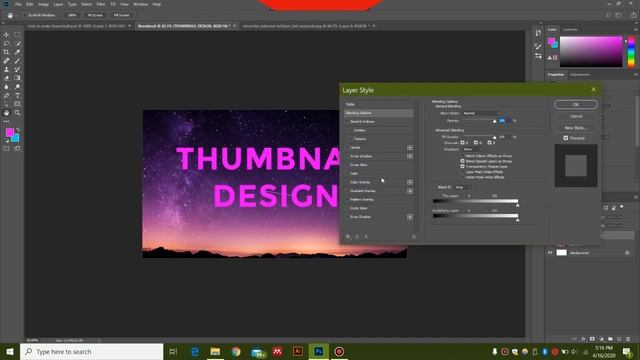Select the Pen tool
Image resolution: width=640 pixels, height=360 pixels.
coord(6,96)
